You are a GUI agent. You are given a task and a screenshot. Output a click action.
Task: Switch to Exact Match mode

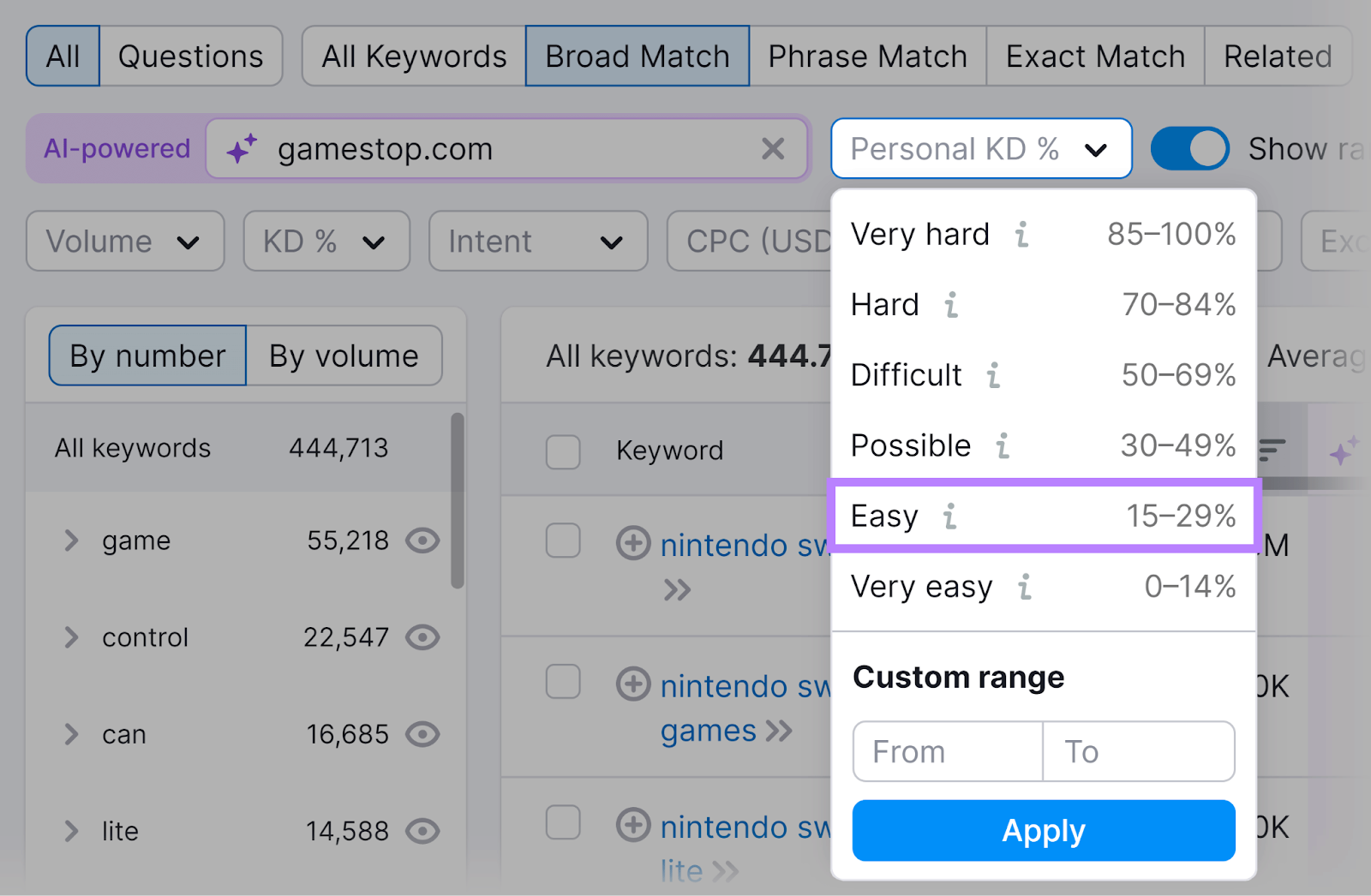[x=1094, y=56]
